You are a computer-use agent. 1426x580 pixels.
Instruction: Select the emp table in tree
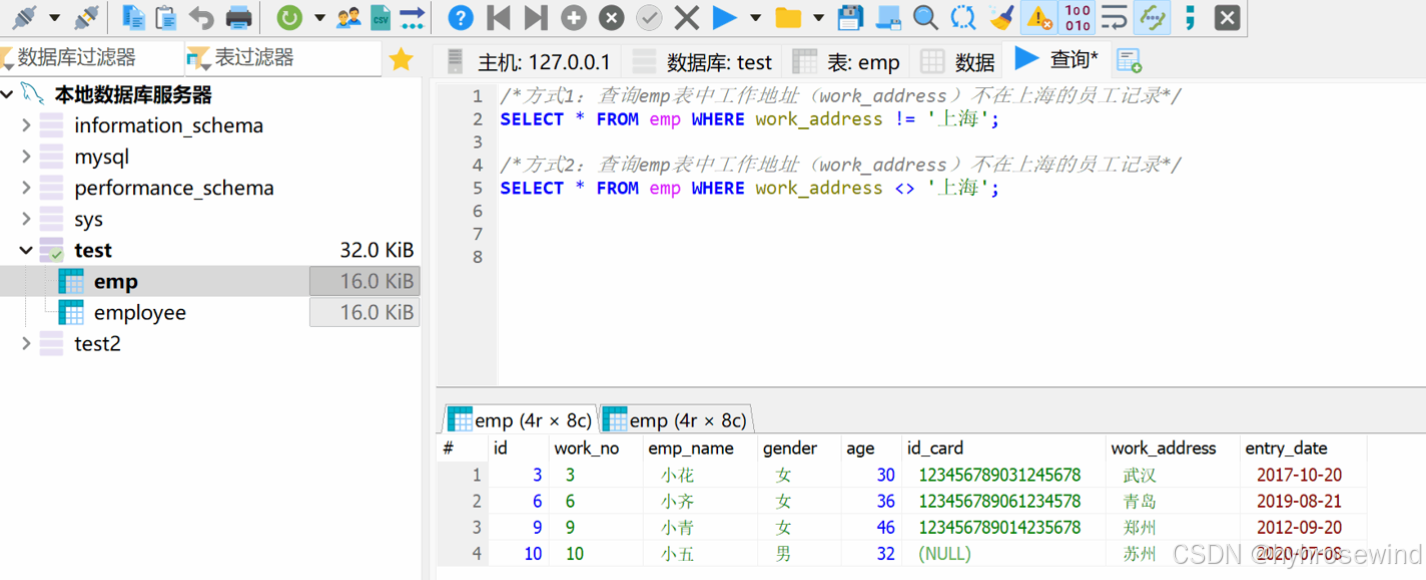[116, 282]
